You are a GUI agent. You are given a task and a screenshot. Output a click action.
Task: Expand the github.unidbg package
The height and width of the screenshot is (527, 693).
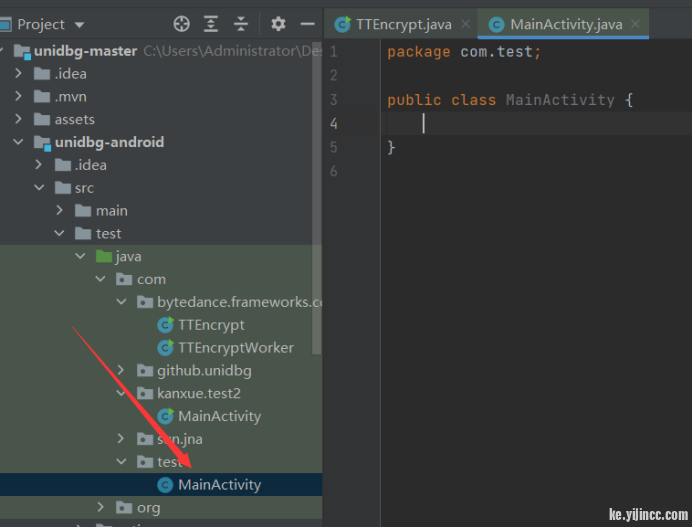click(x=122, y=370)
